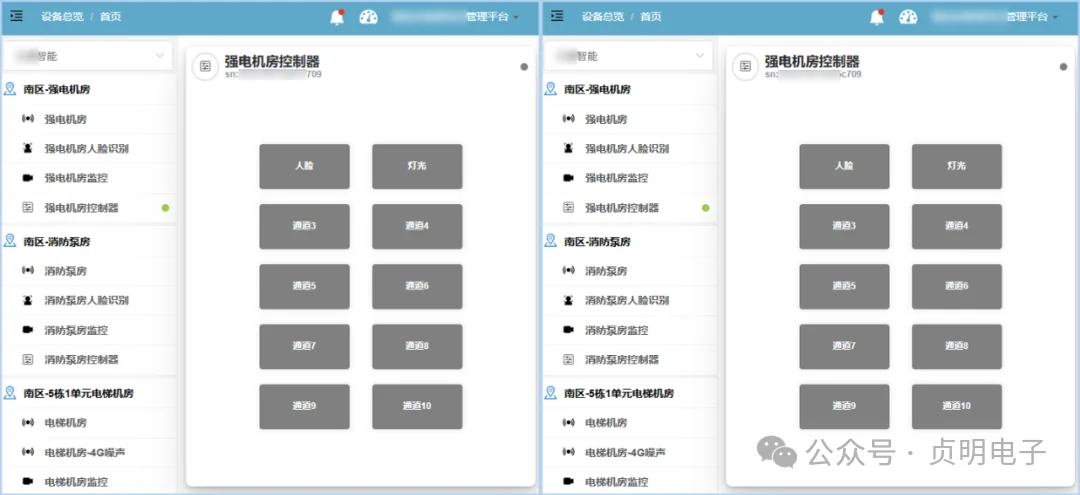
Task: Switch 通道7 in left screenshot
Action: (304, 346)
